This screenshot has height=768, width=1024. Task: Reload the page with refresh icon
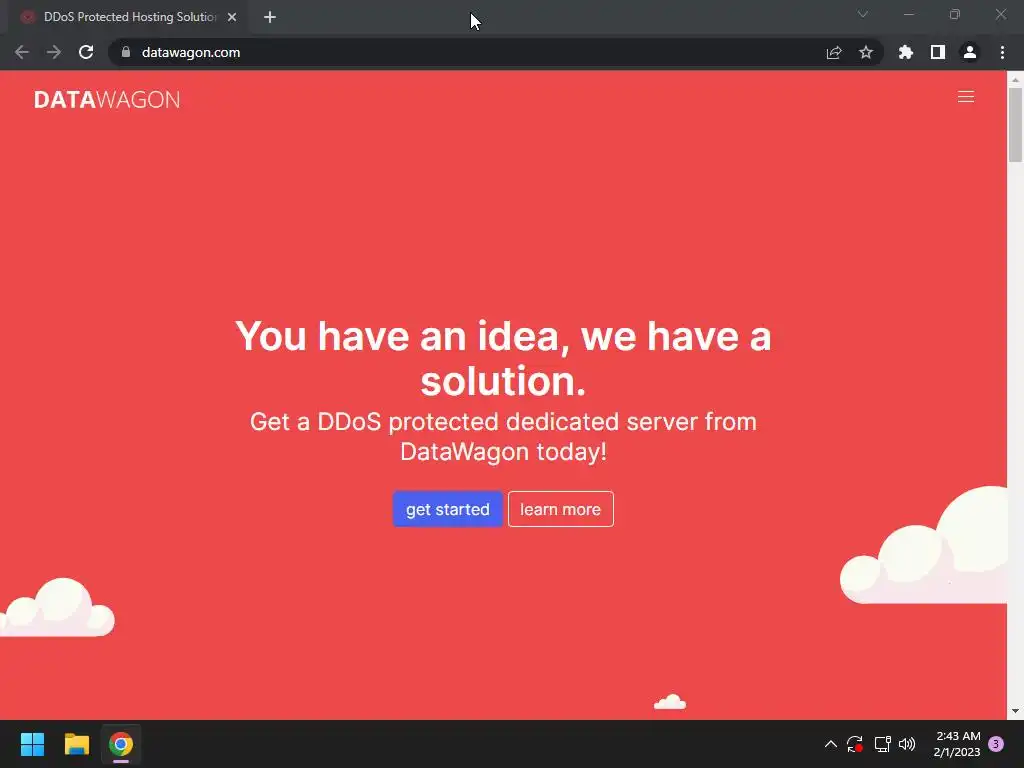86,52
